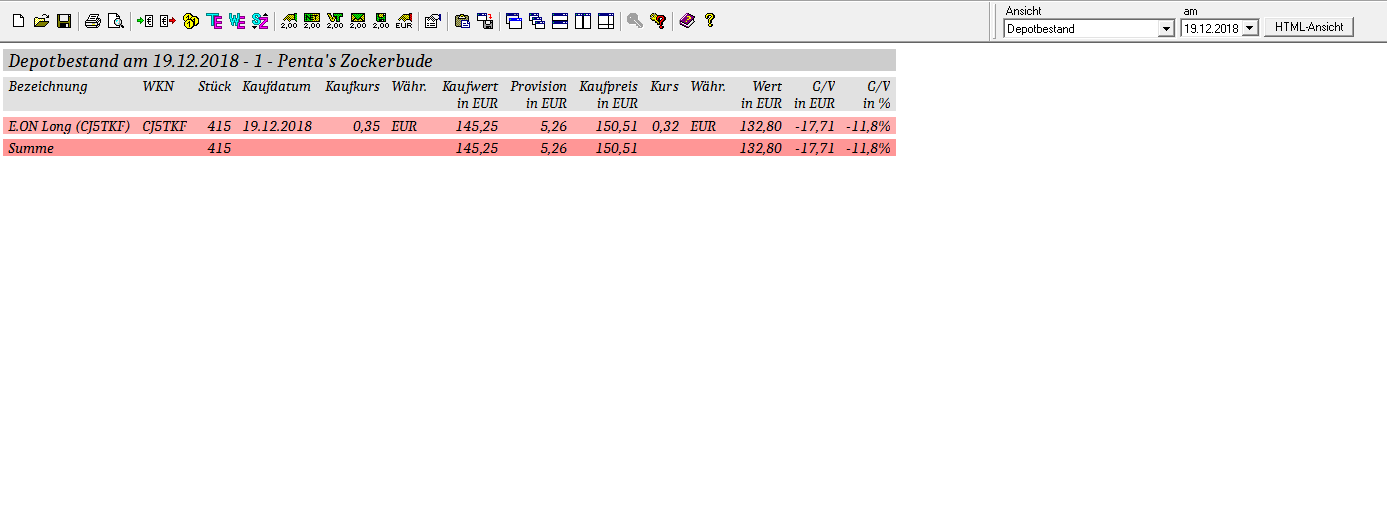Click Summe row Provision 5,26
The height and width of the screenshot is (505, 1387).
[x=553, y=148]
